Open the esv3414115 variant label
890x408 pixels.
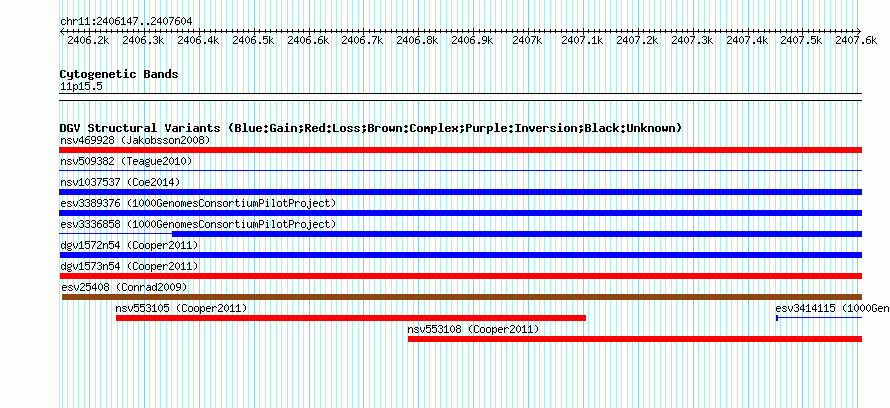pyautogui.click(x=832, y=308)
